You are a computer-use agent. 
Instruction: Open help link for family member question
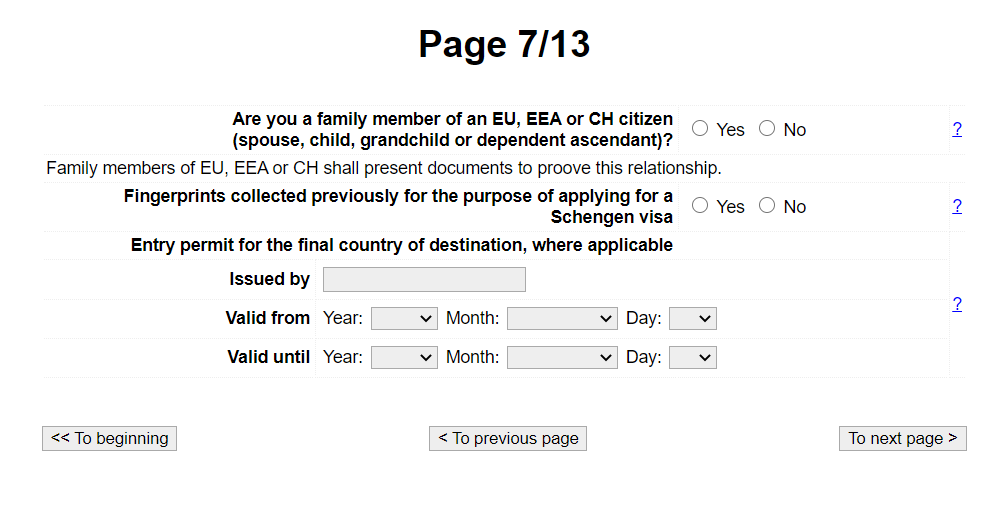(x=957, y=129)
